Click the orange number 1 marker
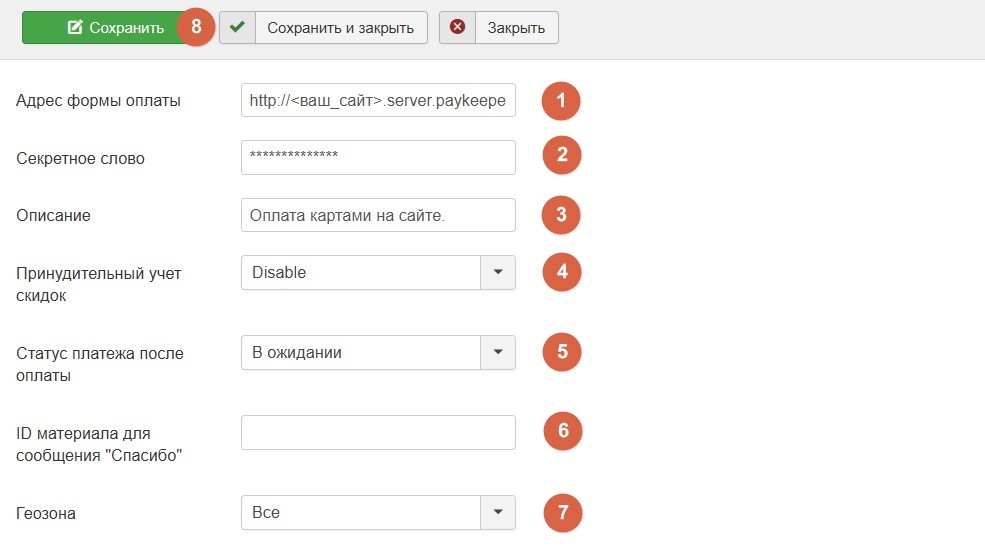 point(561,100)
